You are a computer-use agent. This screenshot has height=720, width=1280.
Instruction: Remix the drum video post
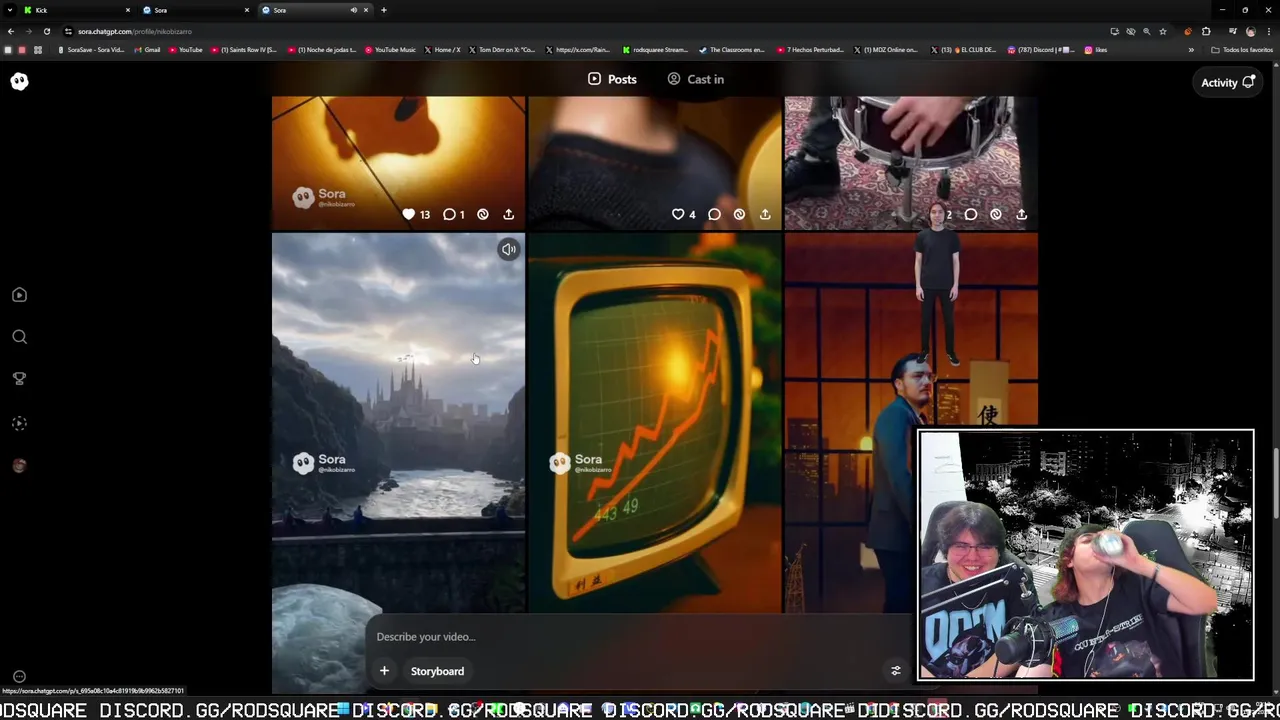tap(996, 214)
